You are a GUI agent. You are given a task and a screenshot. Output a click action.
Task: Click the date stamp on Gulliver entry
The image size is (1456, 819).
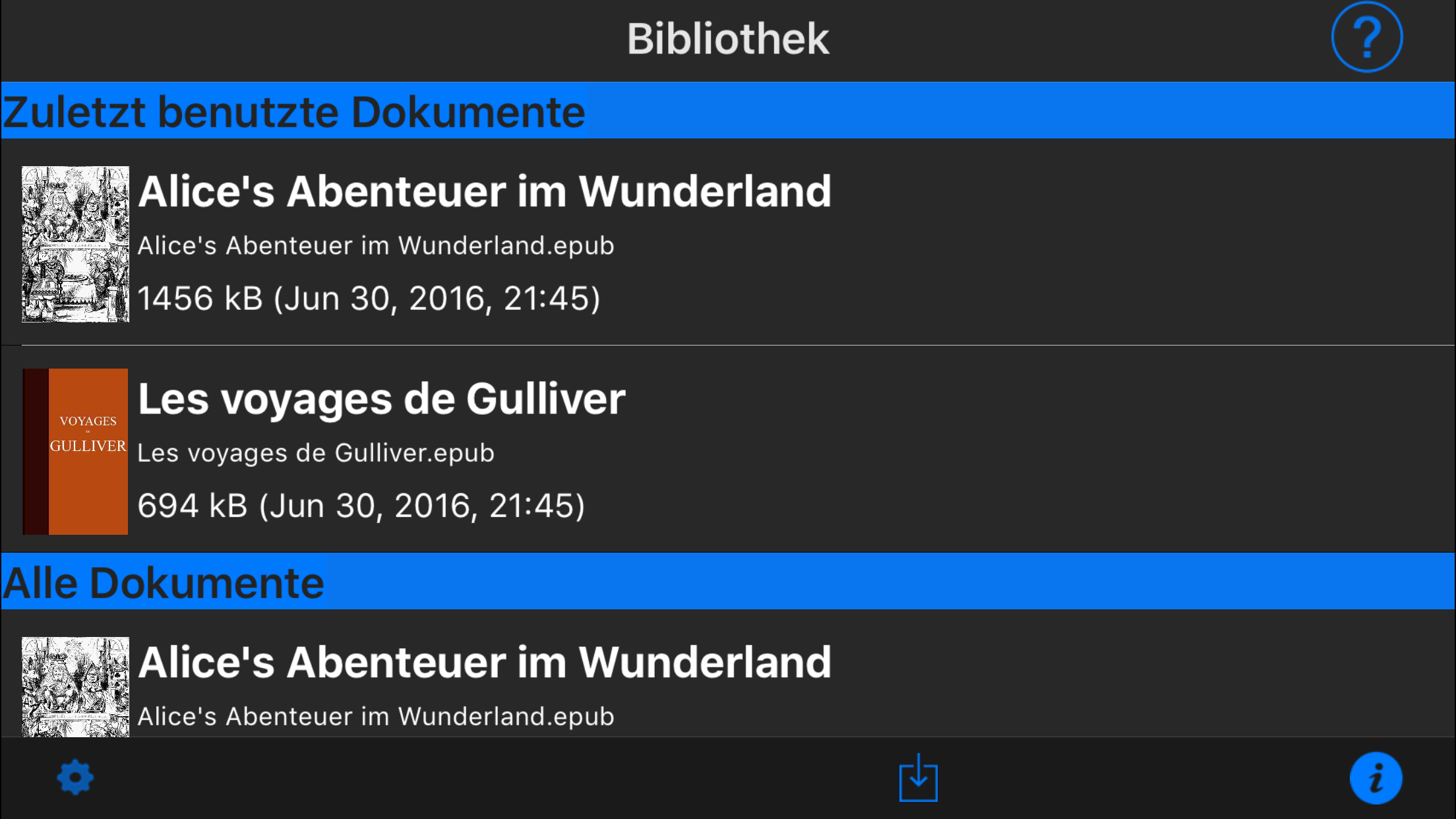(422, 506)
